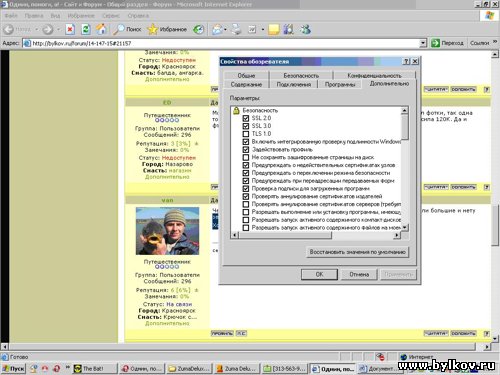Toggle Предупреждать о переключении режима безопасности
The height and width of the screenshot is (375, 500).
(246, 173)
